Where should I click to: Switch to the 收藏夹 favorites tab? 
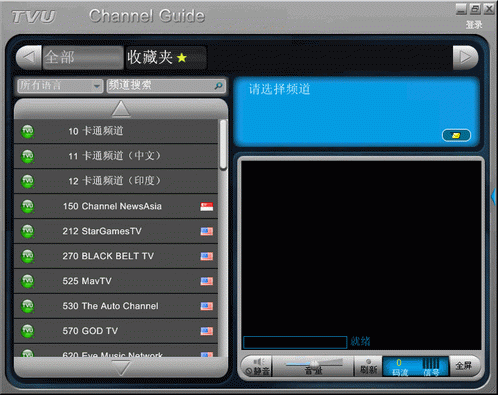coord(166,57)
